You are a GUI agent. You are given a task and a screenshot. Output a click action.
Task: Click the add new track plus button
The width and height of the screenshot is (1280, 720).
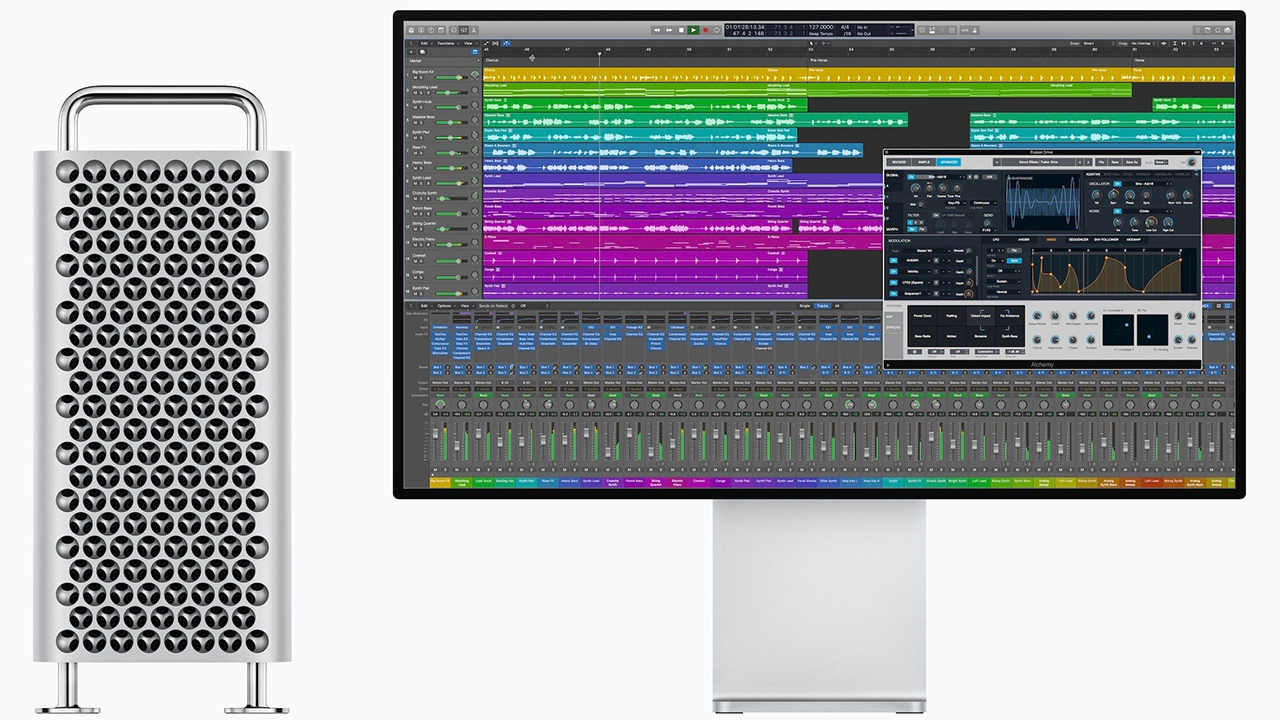(x=411, y=52)
